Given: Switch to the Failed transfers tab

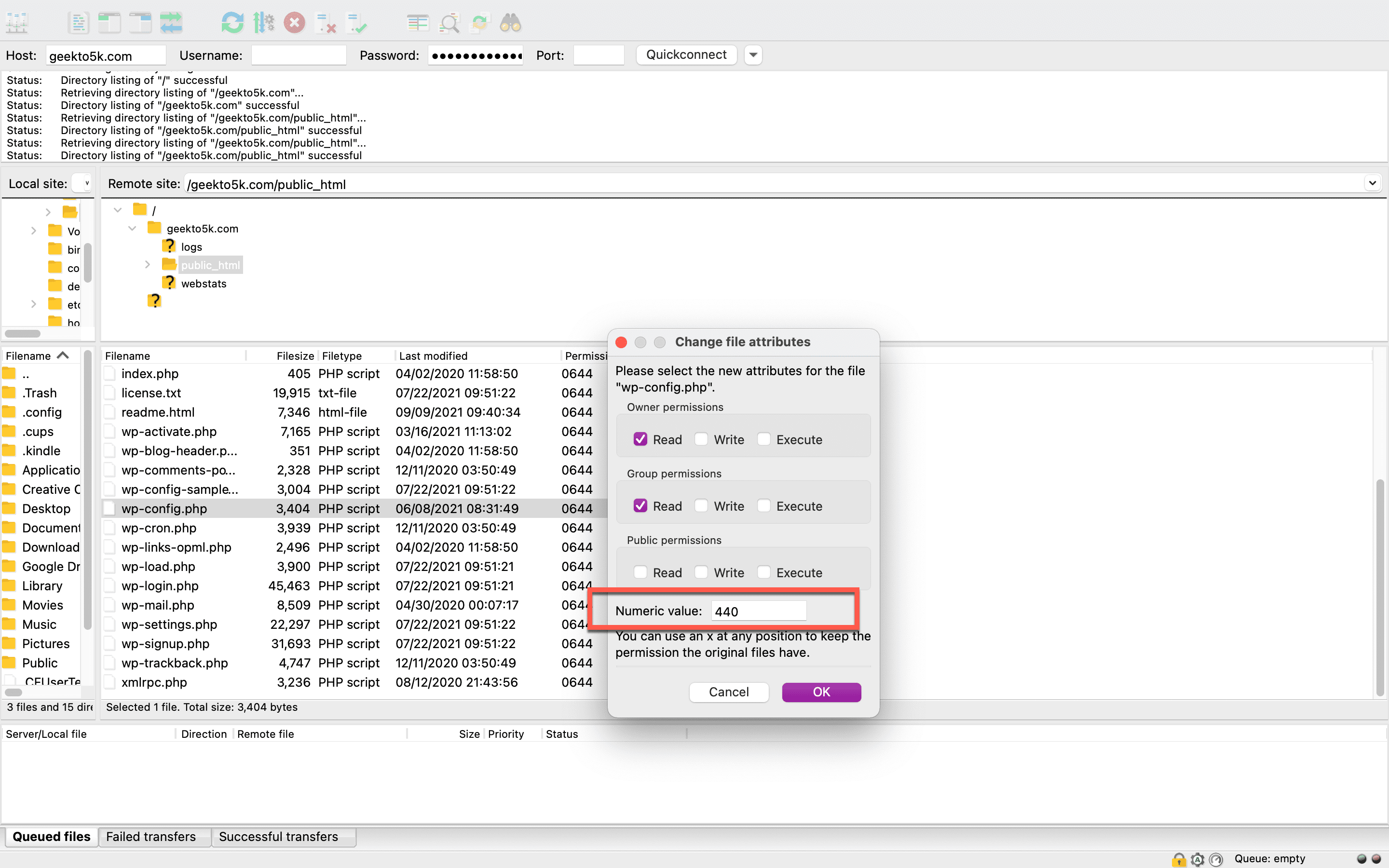Looking at the screenshot, I should click(x=152, y=836).
